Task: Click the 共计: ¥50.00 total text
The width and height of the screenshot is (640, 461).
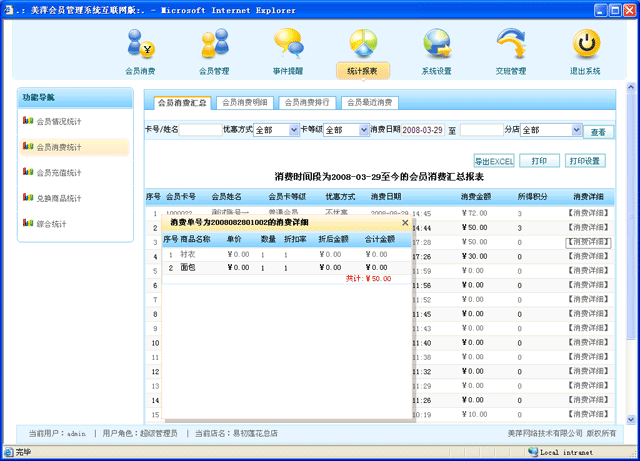Action: [x=368, y=278]
